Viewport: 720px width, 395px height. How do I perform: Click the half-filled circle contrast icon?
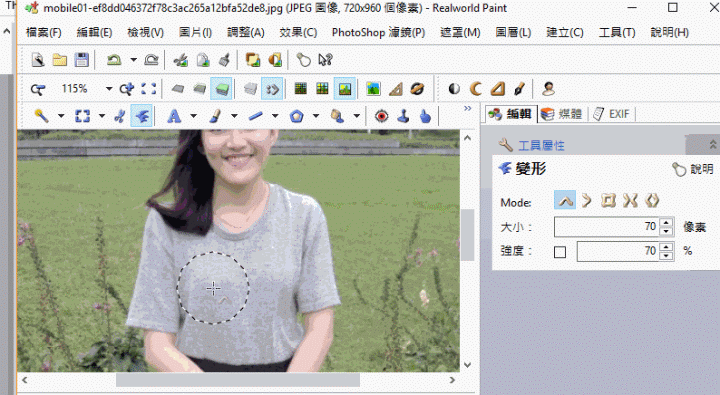(454, 89)
